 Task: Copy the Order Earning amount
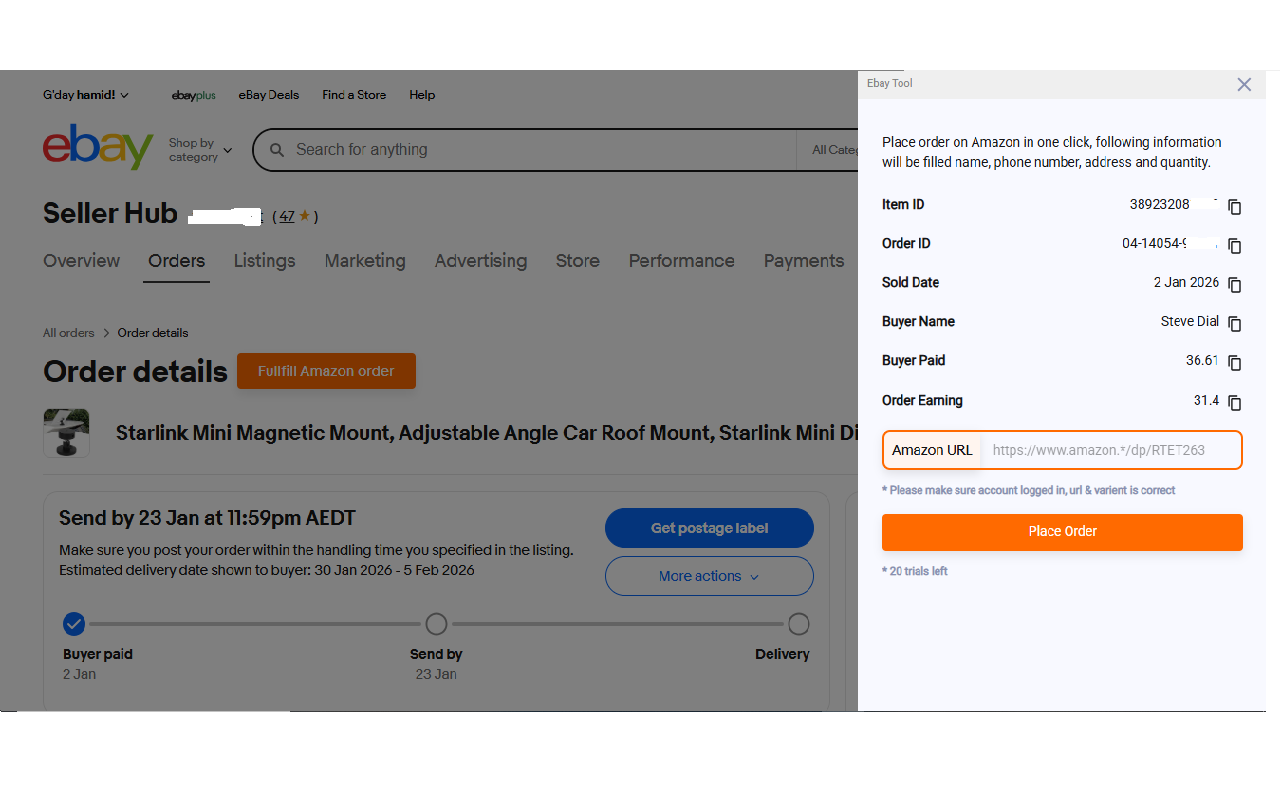[x=1235, y=403]
